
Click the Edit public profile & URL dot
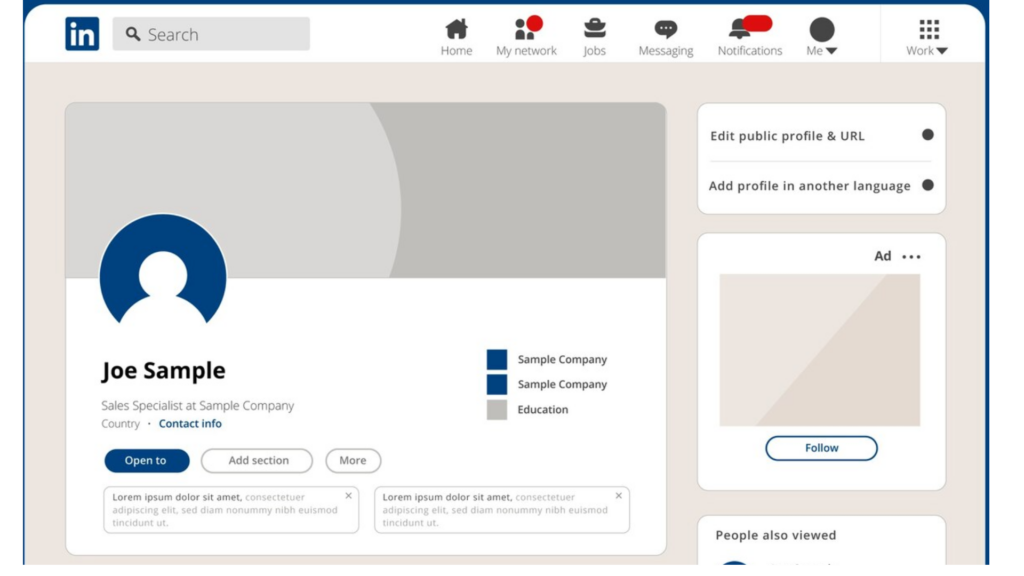[927, 135]
